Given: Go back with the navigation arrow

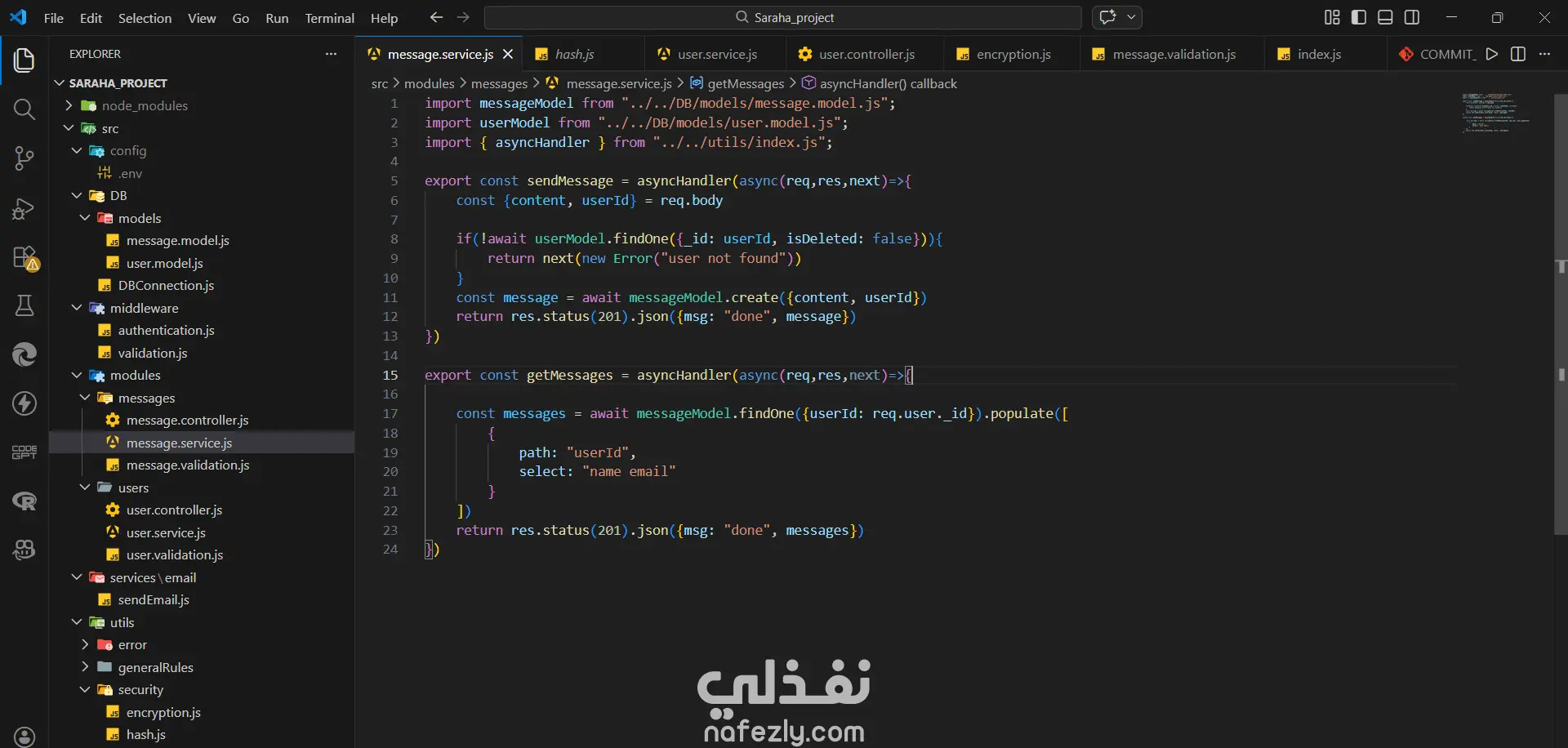Looking at the screenshot, I should coord(436,17).
